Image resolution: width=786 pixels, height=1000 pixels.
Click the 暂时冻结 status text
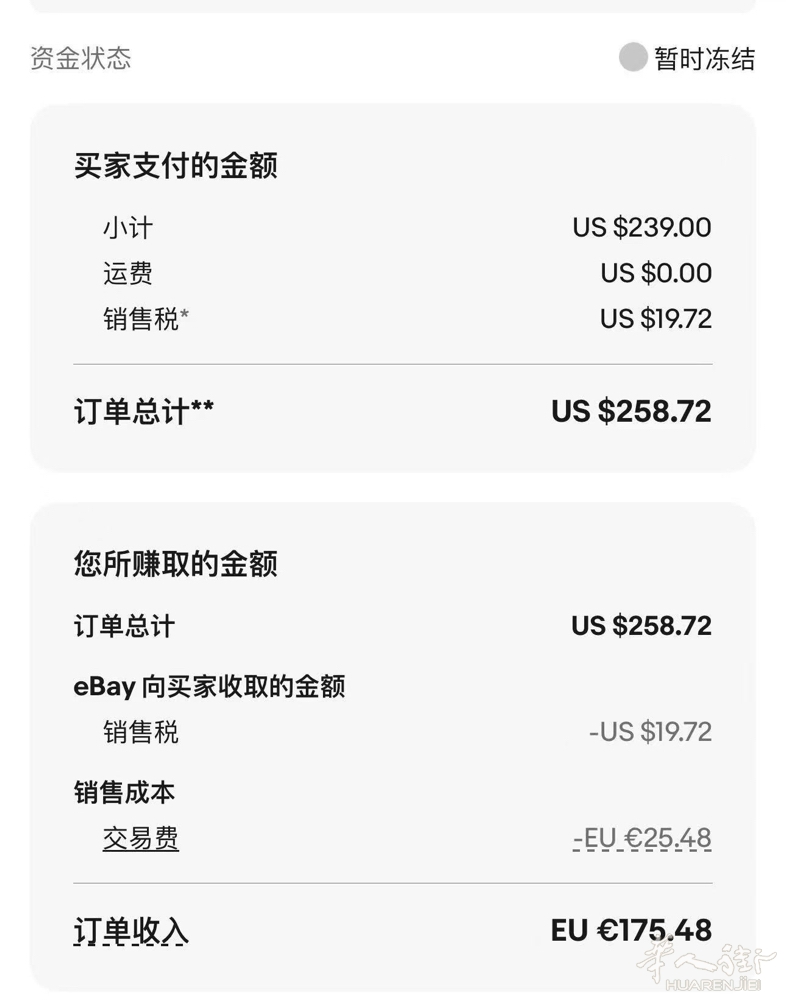(x=704, y=58)
